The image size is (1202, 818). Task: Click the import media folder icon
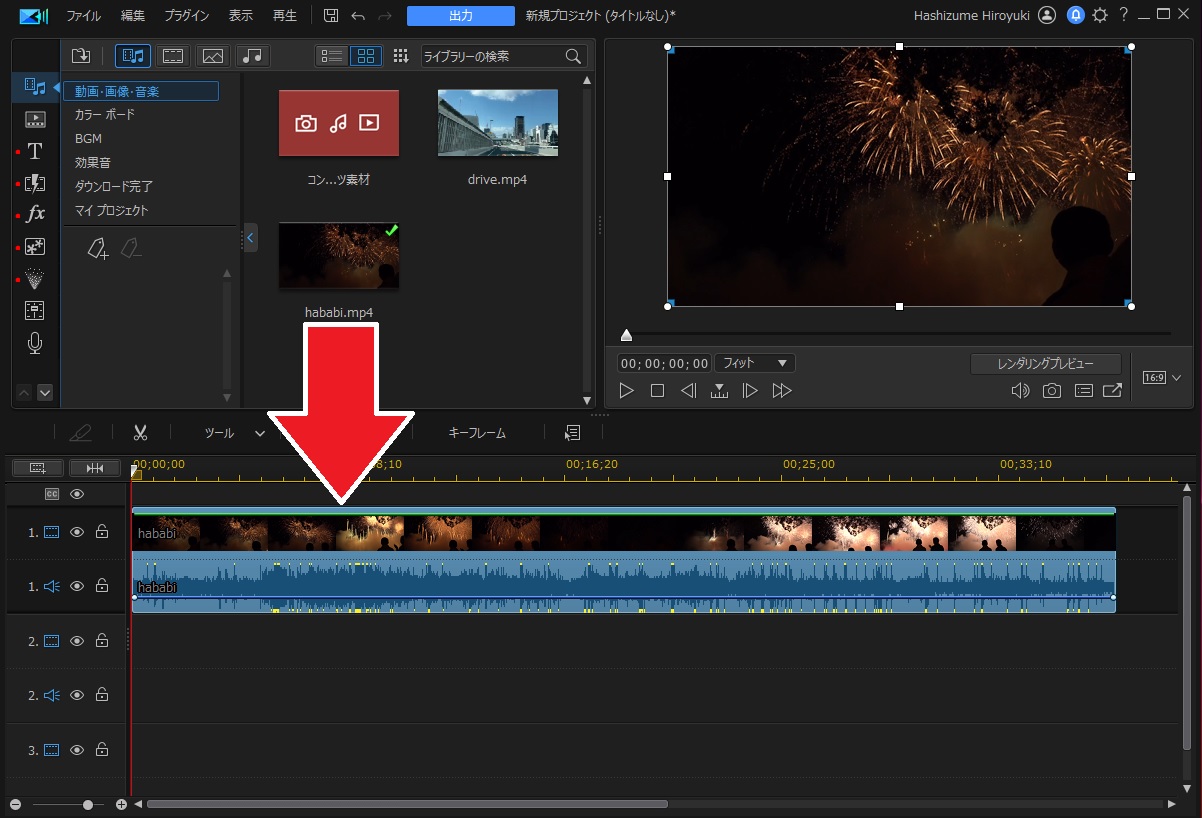tap(81, 56)
